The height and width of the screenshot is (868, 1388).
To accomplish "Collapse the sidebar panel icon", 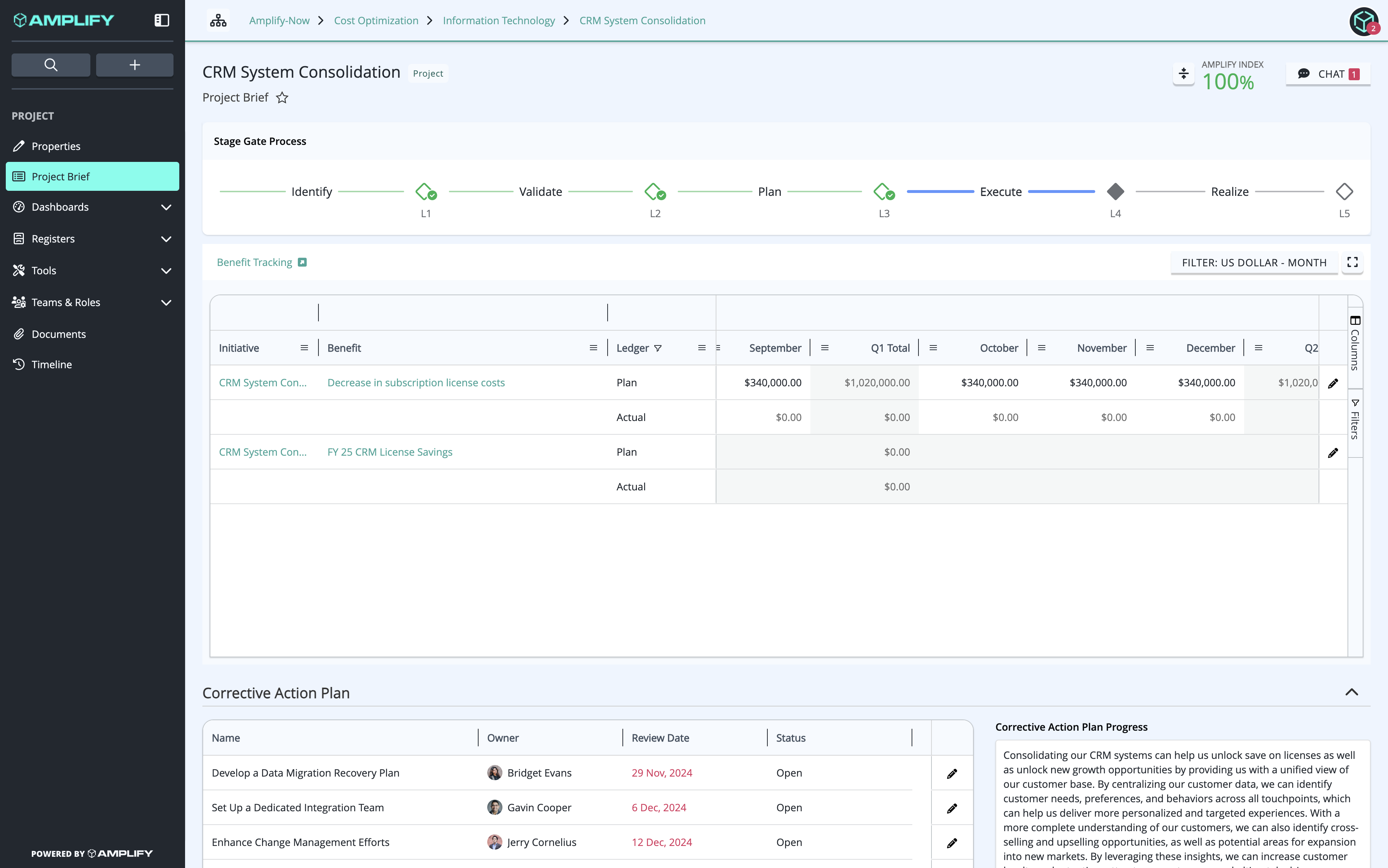I will click(162, 20).
